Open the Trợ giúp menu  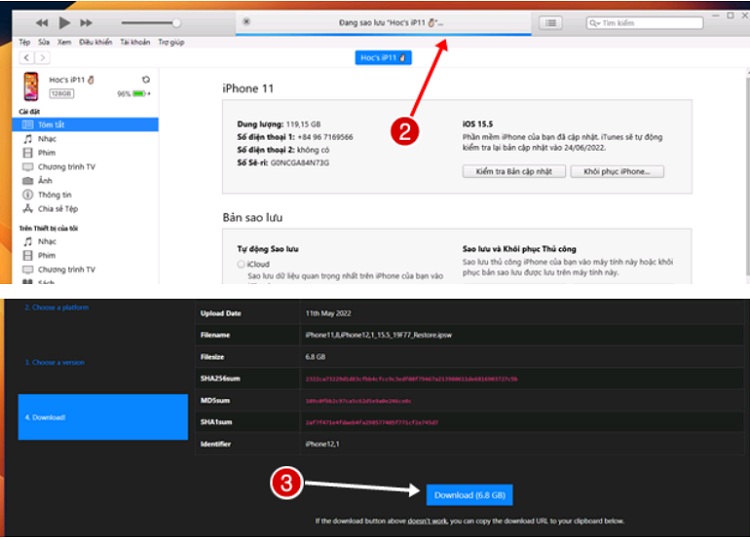point(171,42)
